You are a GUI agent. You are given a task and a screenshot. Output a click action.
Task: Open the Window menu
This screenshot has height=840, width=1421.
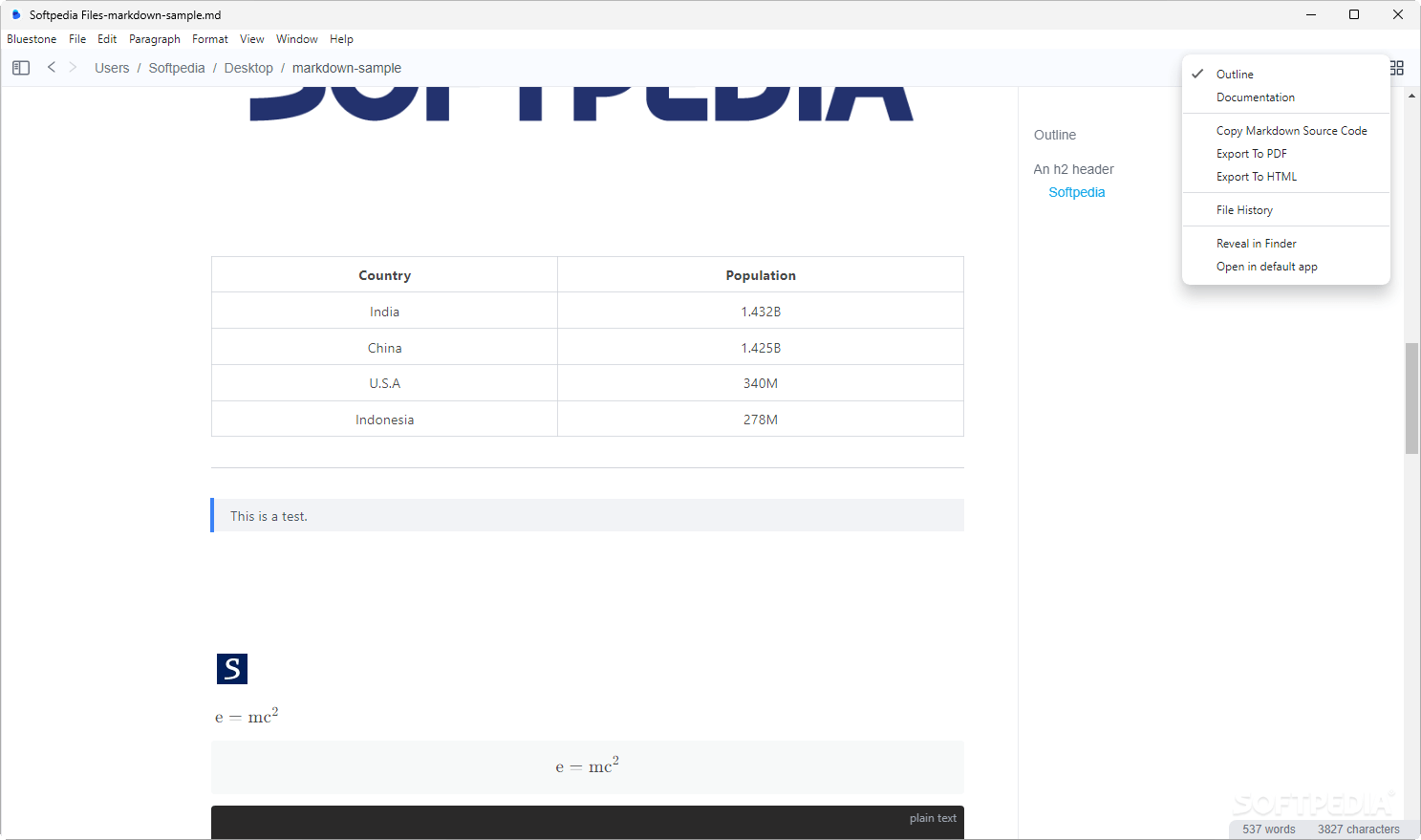[x=297, y=39]
